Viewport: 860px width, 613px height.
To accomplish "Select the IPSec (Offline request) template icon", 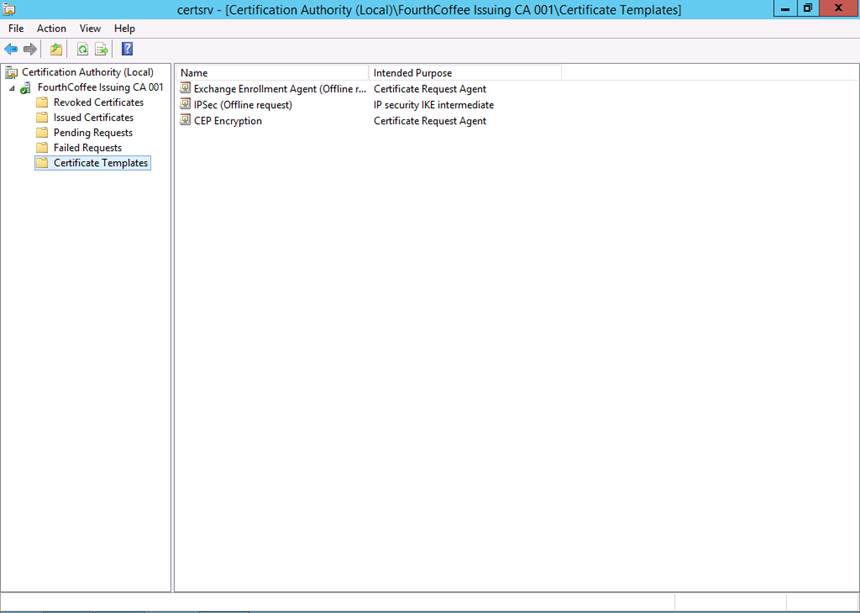I will pos(185,105).
